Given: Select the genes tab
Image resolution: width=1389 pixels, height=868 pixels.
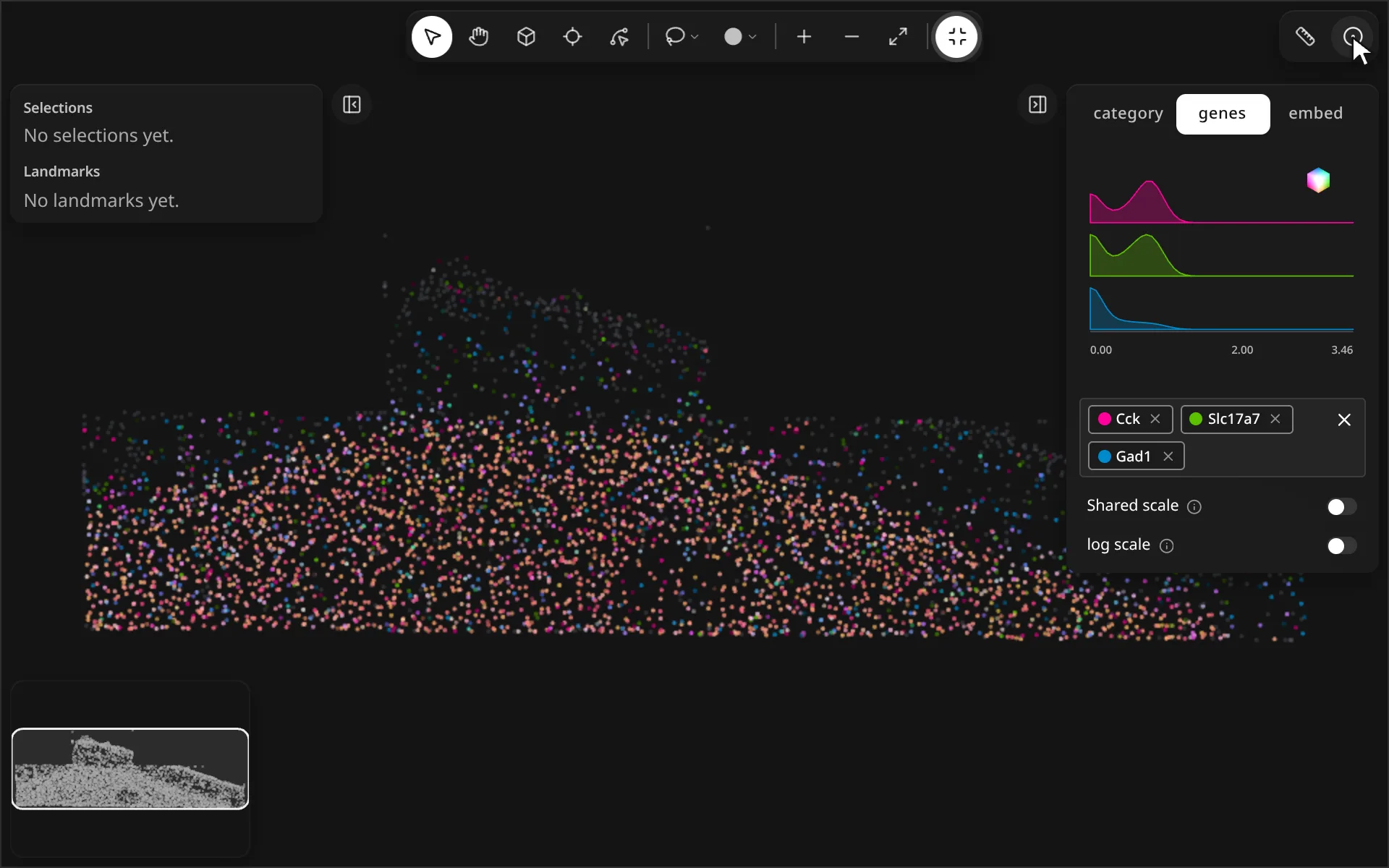Looking at the screenshot, I should pos(1222,114).
